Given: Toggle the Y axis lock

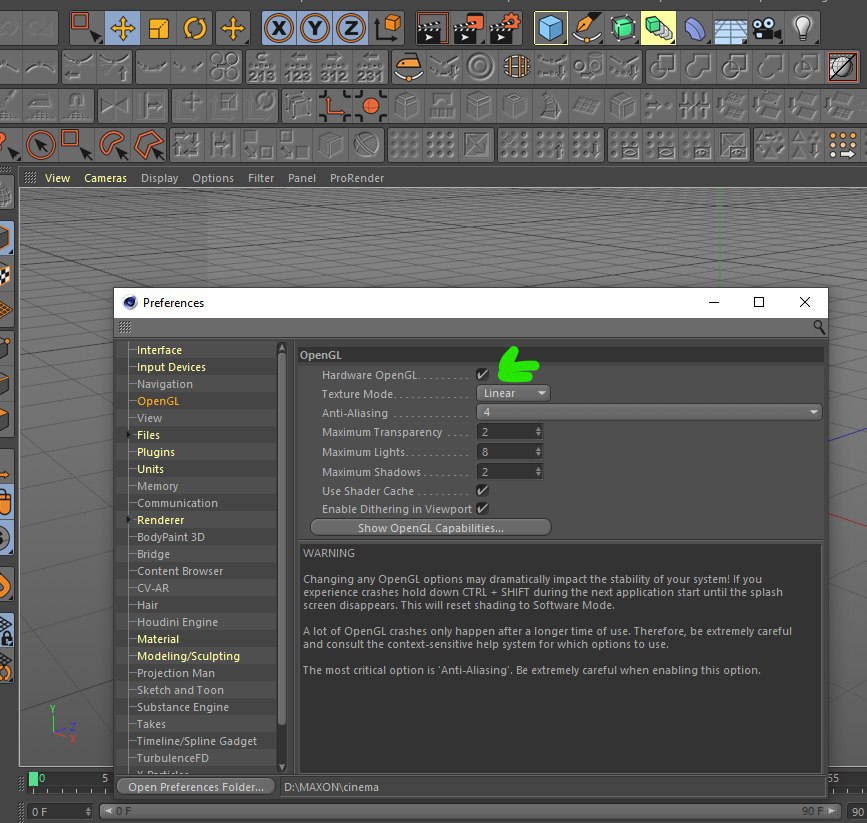Looking at the screenshot, I should pos(315,27).
